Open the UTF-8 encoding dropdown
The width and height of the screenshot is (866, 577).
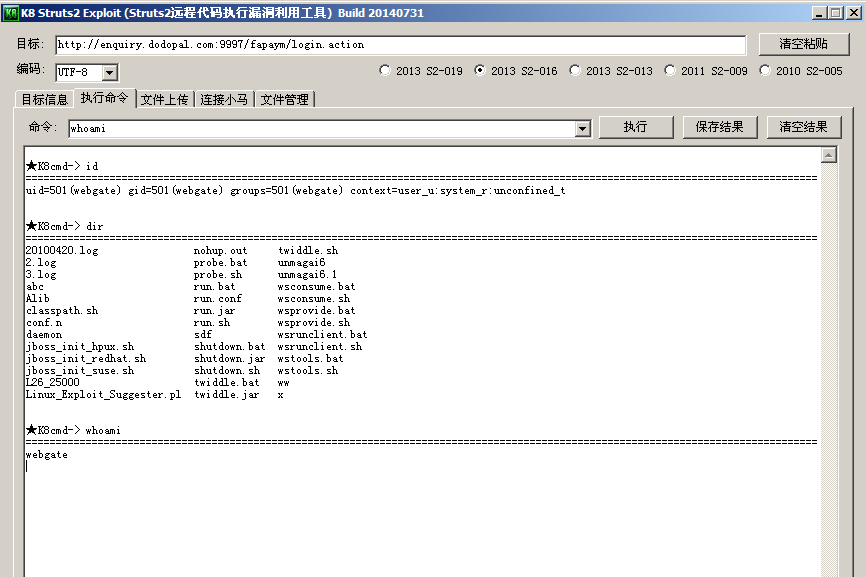(x=109, y=72)
